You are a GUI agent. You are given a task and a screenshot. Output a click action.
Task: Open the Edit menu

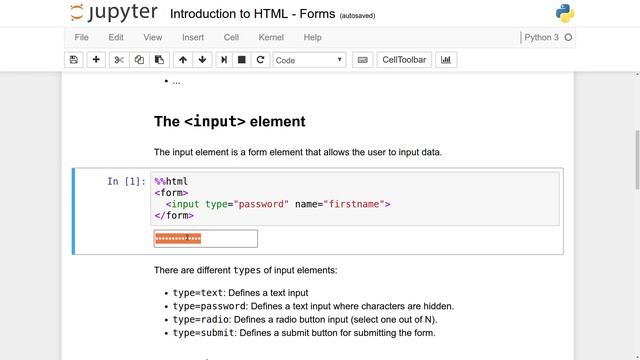click(116, 37)
